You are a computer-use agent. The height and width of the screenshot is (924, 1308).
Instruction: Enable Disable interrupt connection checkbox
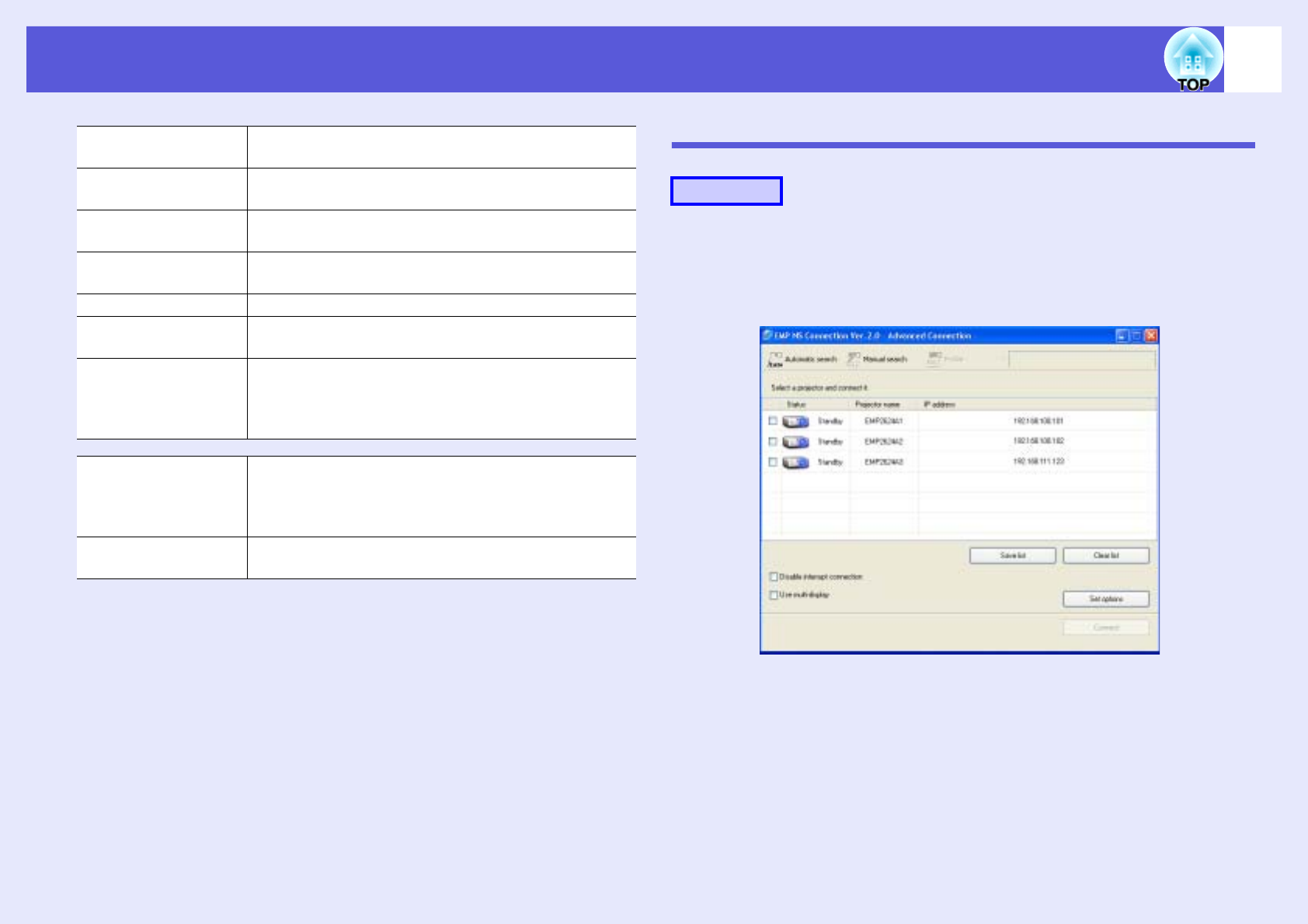click(x=774, y=577)
